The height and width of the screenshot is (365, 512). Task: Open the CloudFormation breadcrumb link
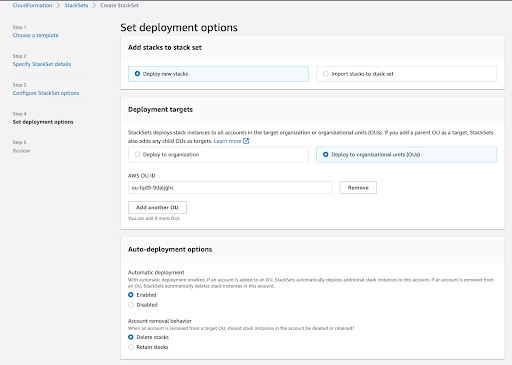(32, 5)
